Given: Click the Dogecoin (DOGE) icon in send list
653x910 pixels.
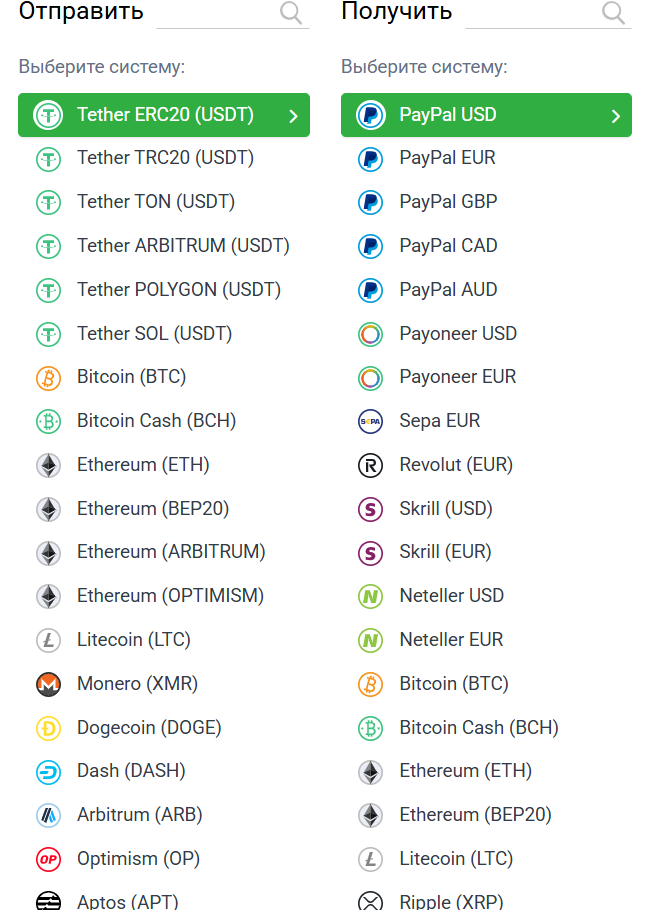Looking at the screenshot, I should coord(48,728).
